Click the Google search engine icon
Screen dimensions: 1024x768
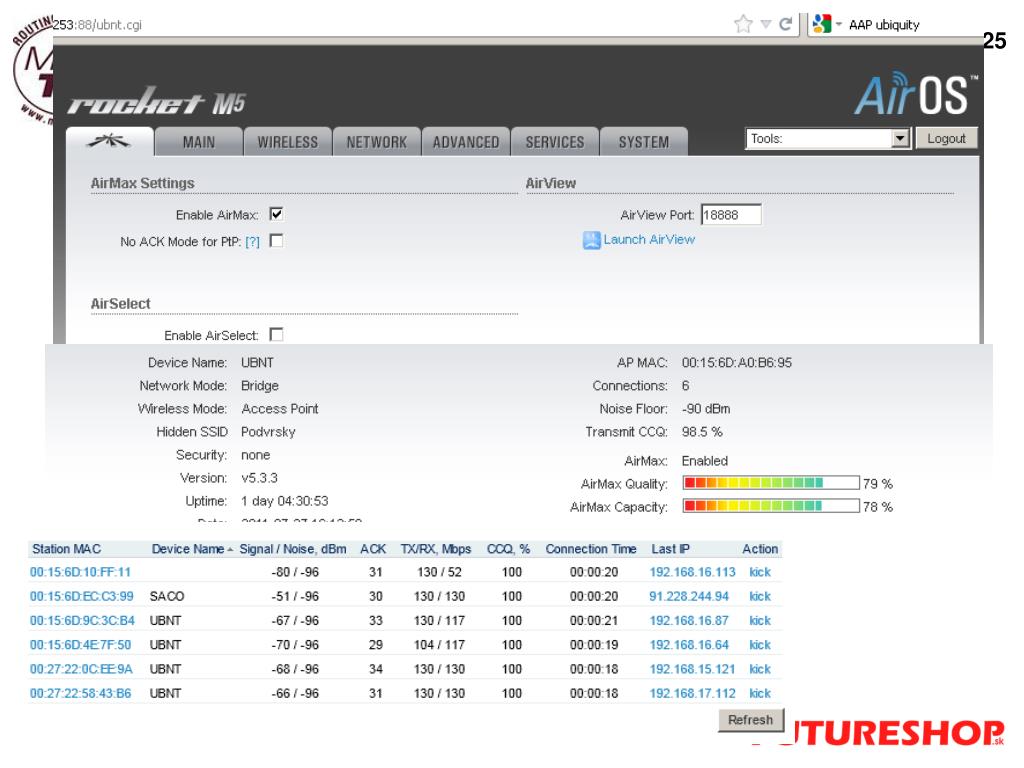822,24
